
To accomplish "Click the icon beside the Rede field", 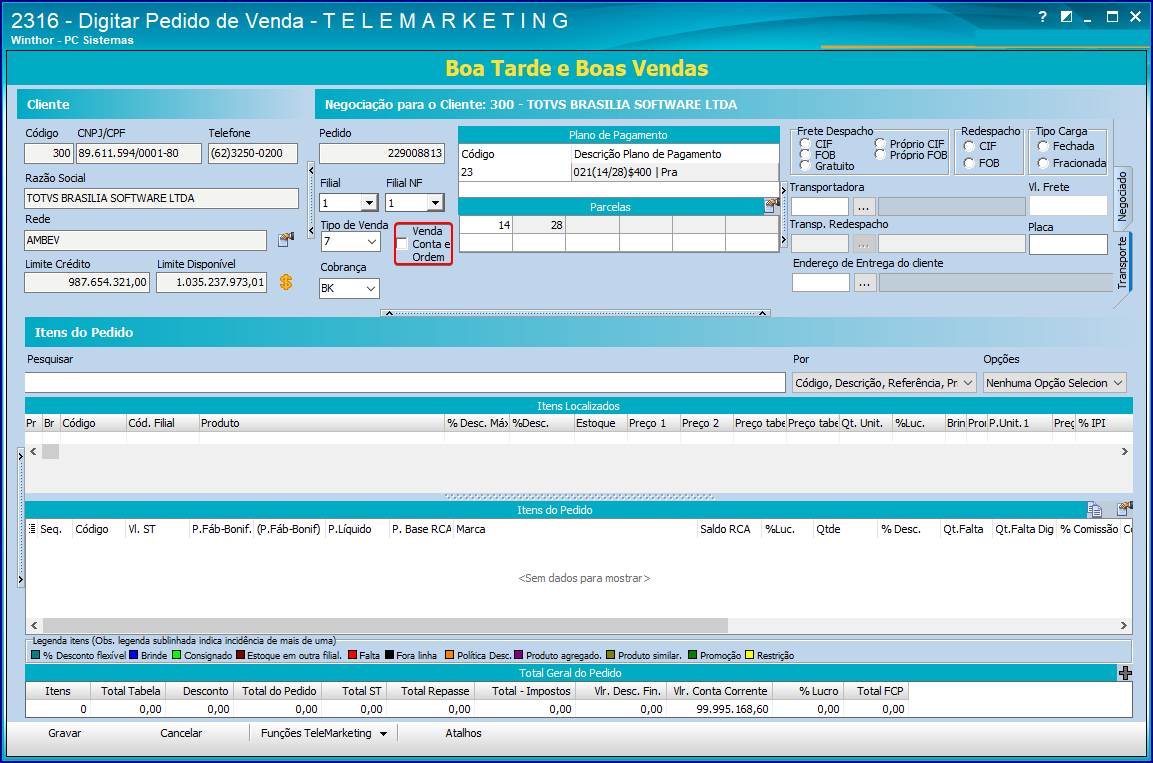I will 286,240.
